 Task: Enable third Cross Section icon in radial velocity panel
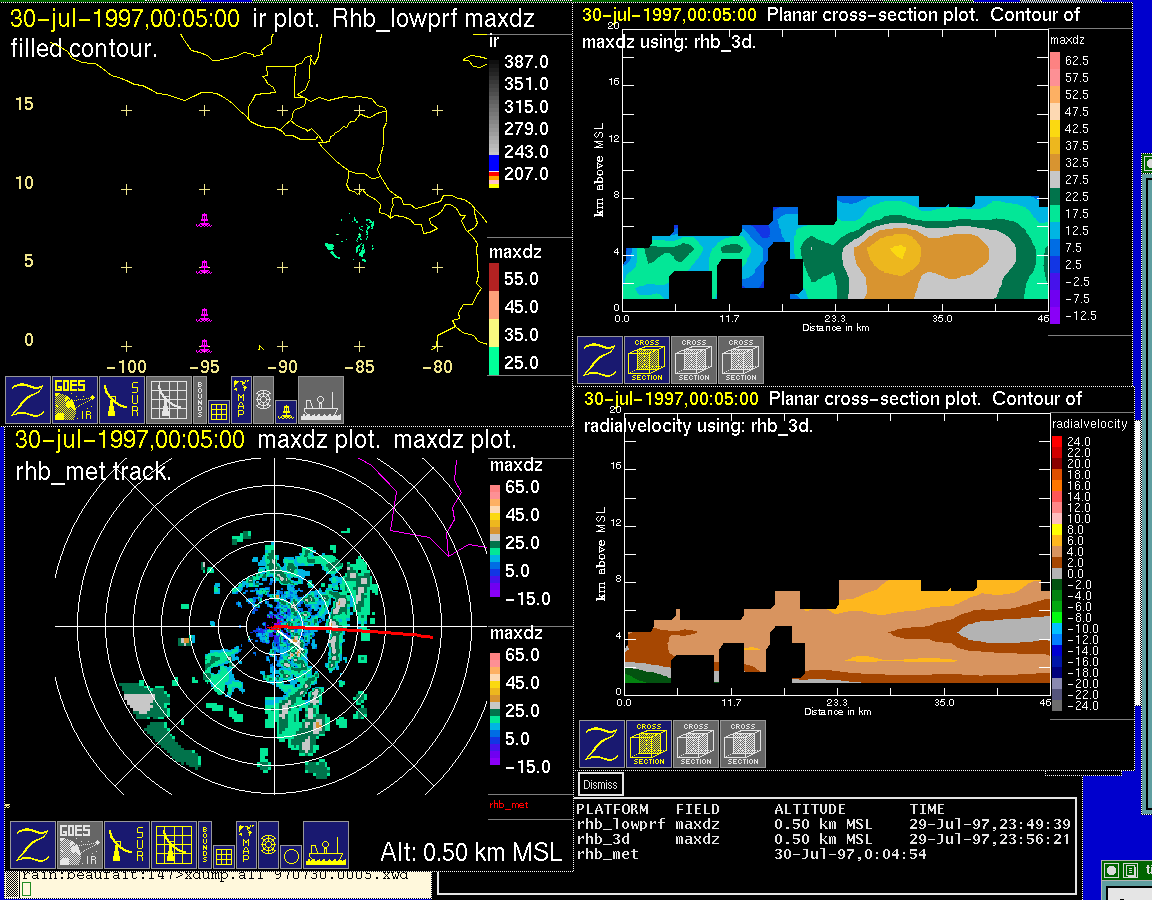[x=743, y=744]
